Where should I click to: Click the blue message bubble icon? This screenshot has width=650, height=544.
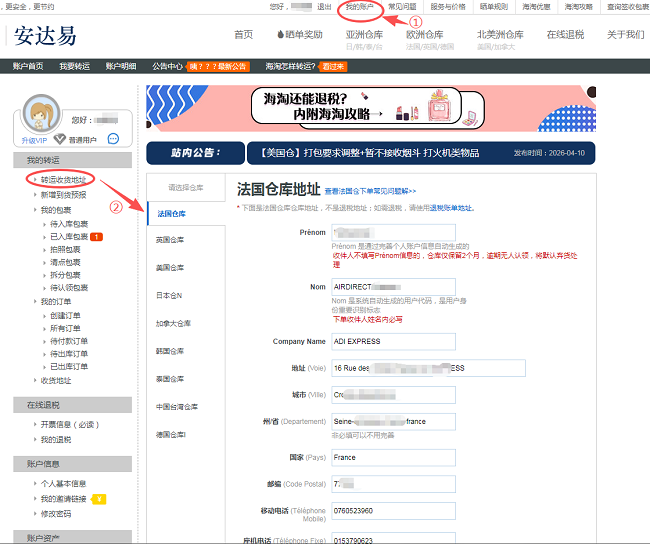tap(113, 139)
